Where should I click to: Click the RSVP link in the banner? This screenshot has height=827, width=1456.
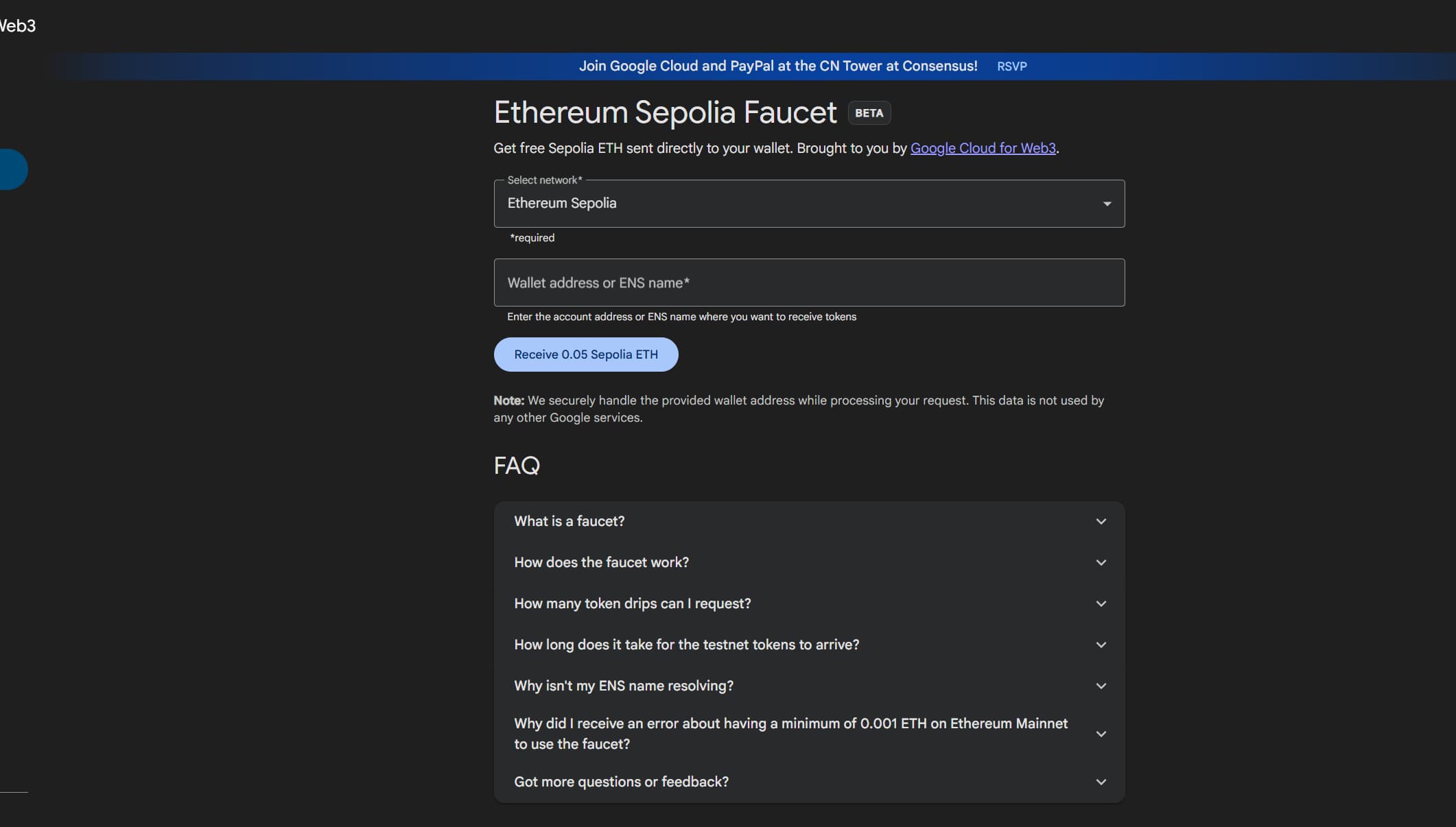1011,66
